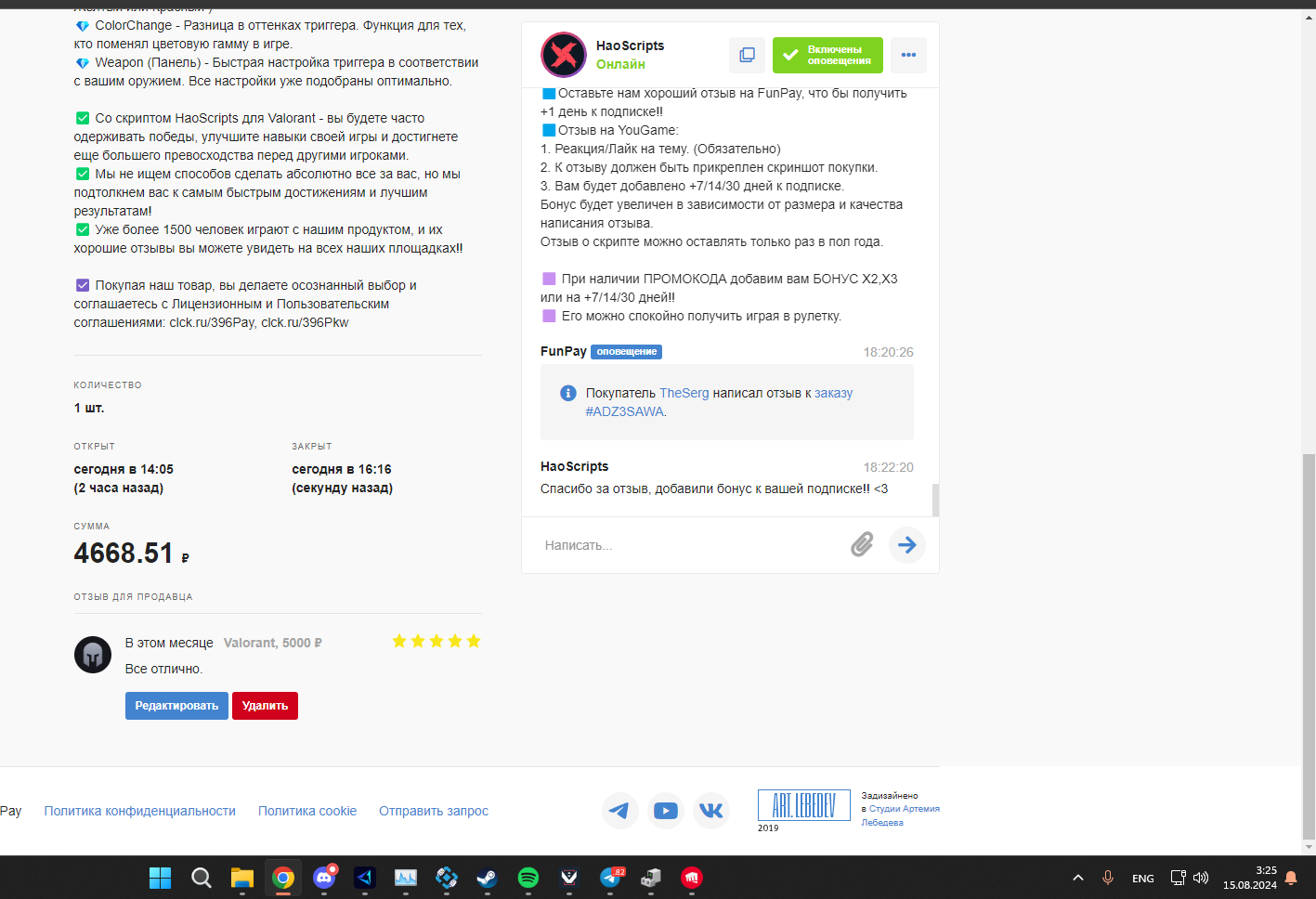Screen dimensions: 1316x899
Task: Click the 18:22:20 message timestamp
Action: (889, 467)
